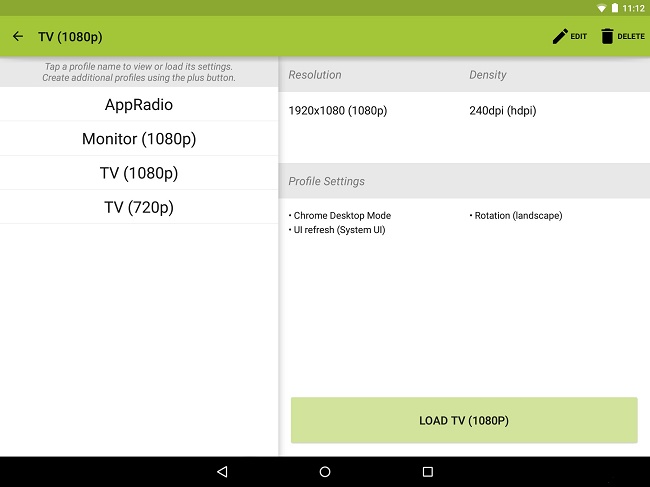Viewport: 650px width, 487px height.
Task: Tap the 1920x1080 (1080p) resolution value
Action: (337, 111)
